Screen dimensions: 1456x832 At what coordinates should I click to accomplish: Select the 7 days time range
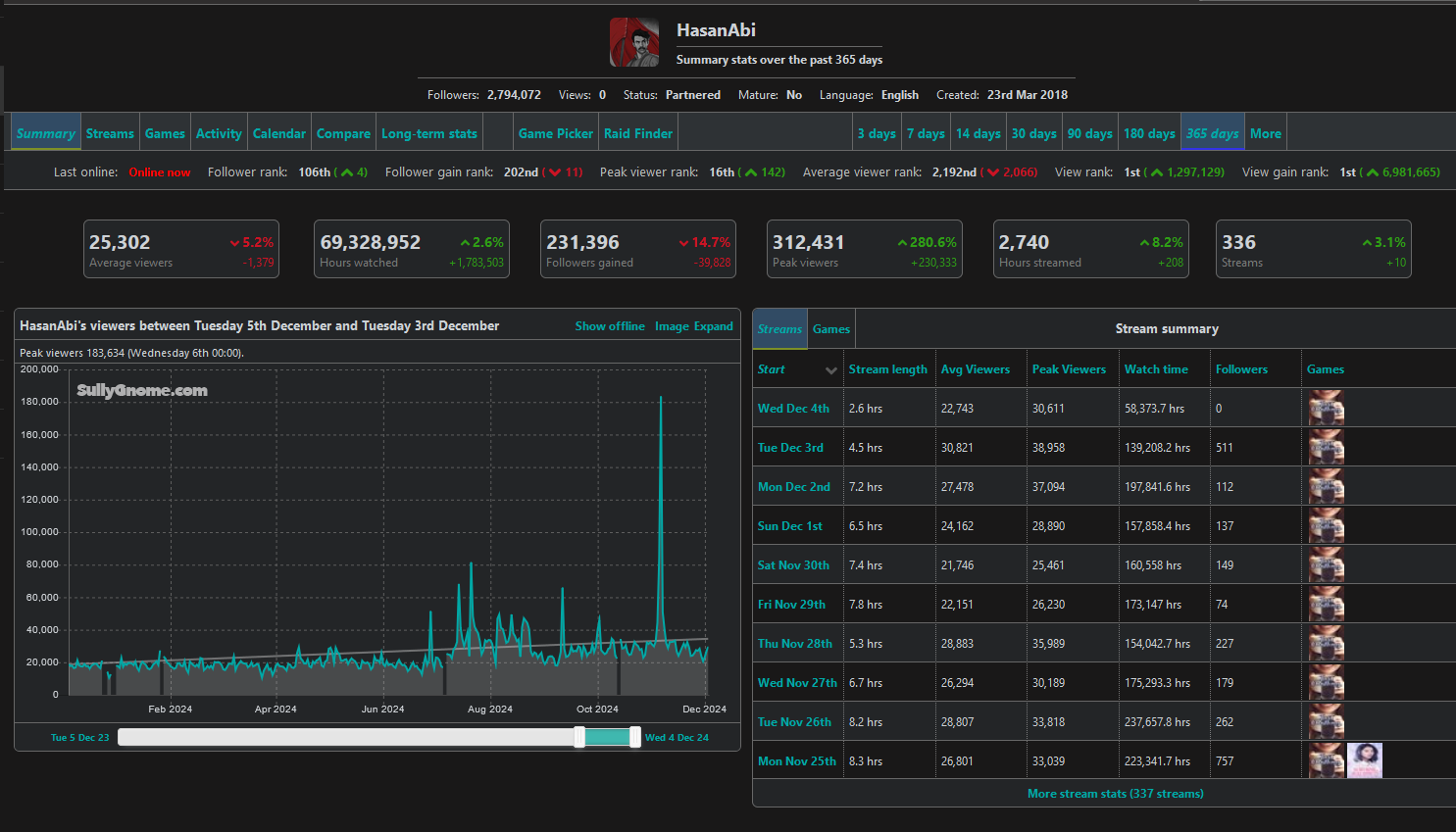tap(926, 133)
